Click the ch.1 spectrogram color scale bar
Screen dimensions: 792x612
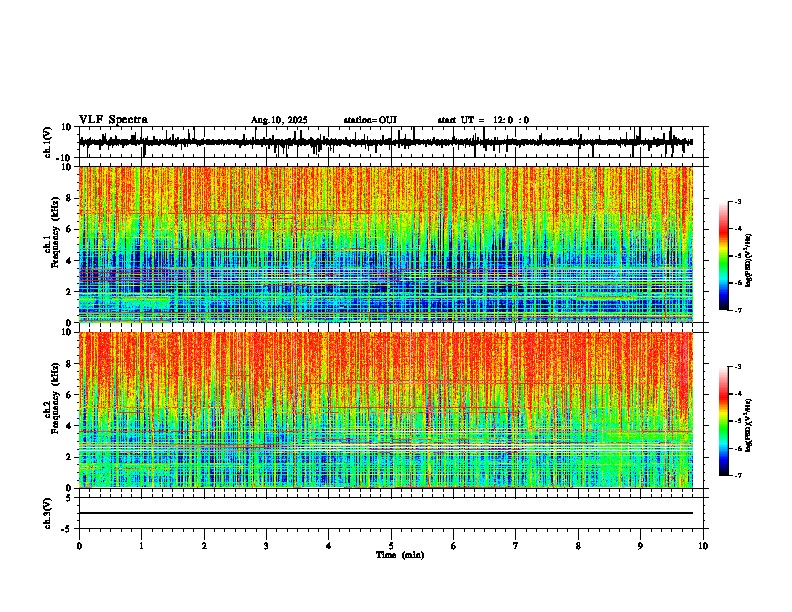(724, 256)
